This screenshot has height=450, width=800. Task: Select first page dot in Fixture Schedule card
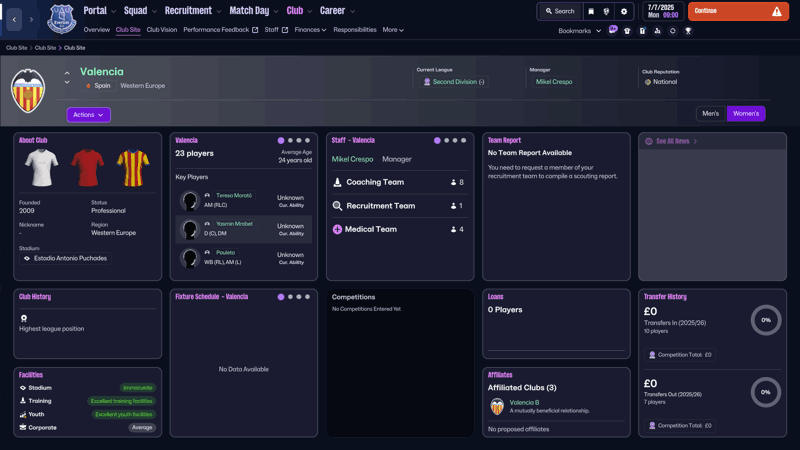tap(281, 297)
